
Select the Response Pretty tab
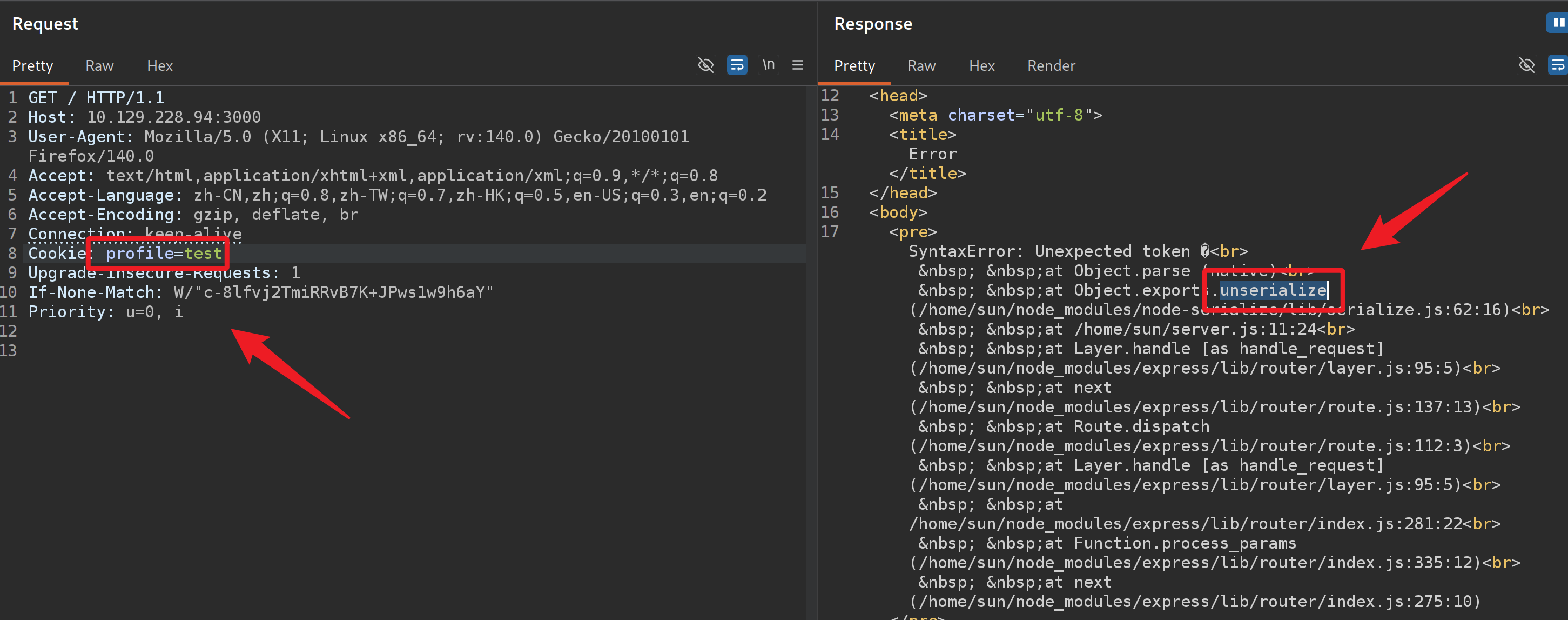(x=854, y=66)
